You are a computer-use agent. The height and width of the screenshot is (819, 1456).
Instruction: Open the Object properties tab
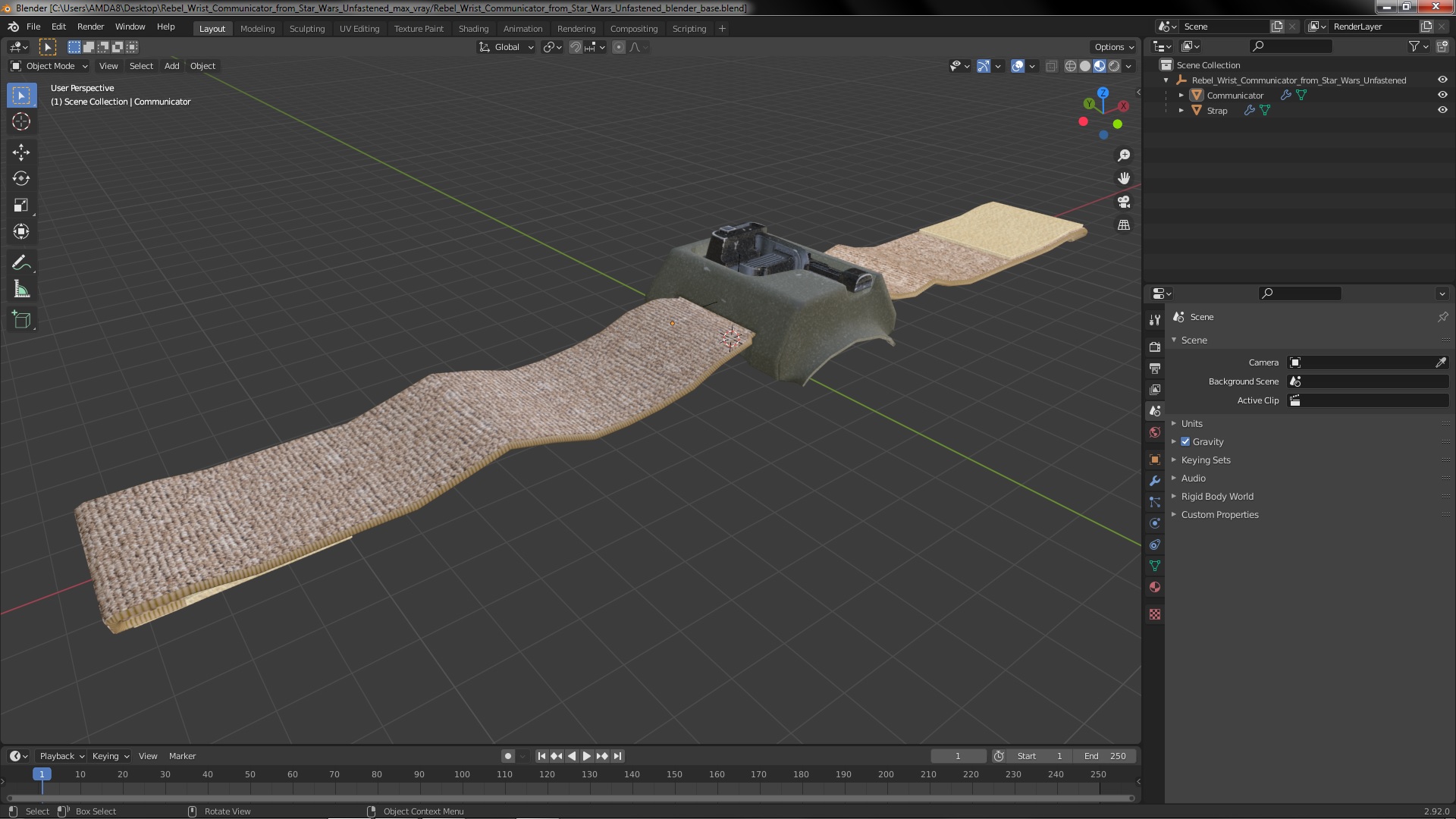coord(1155,460)
